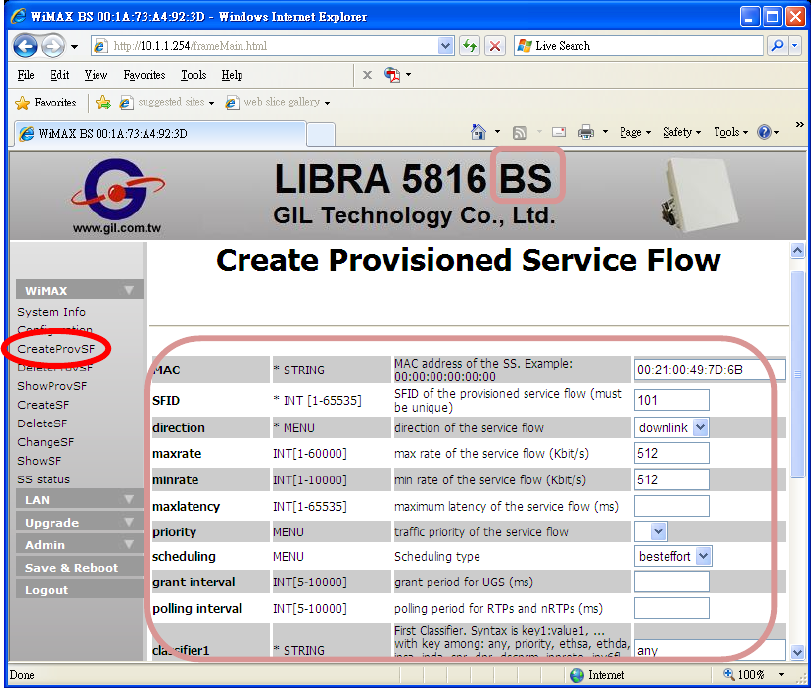The image size is (811, 688).
Task: Expand the command bar overflow chevron
Action: click(799, 125)
